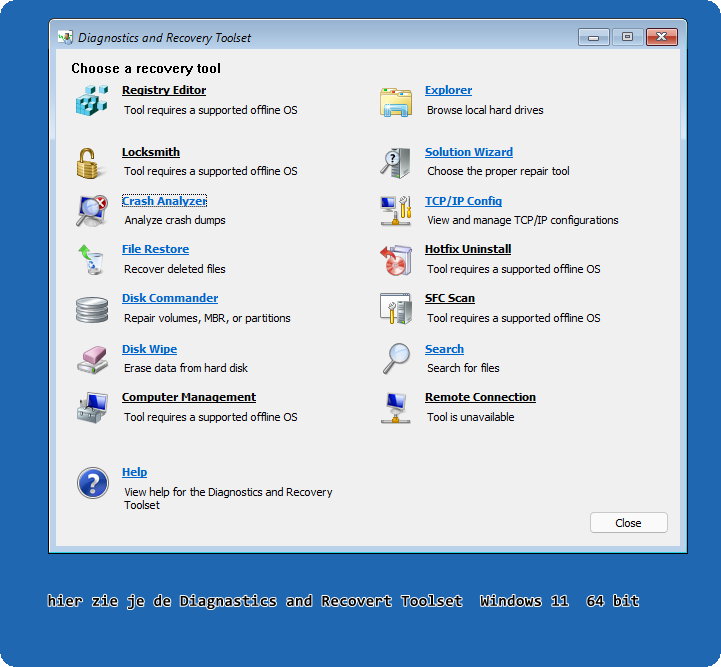Click the 'Tool is unavailable' text
721x667 pixels.
[470, 417]
